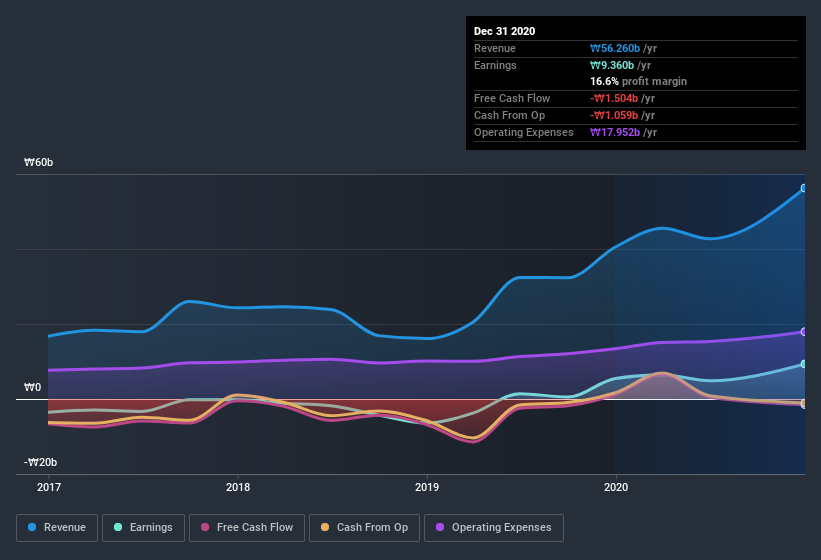The image size is (821, 560).
Task: Click the teal Earnings legend dot
Action: point(118,527)
